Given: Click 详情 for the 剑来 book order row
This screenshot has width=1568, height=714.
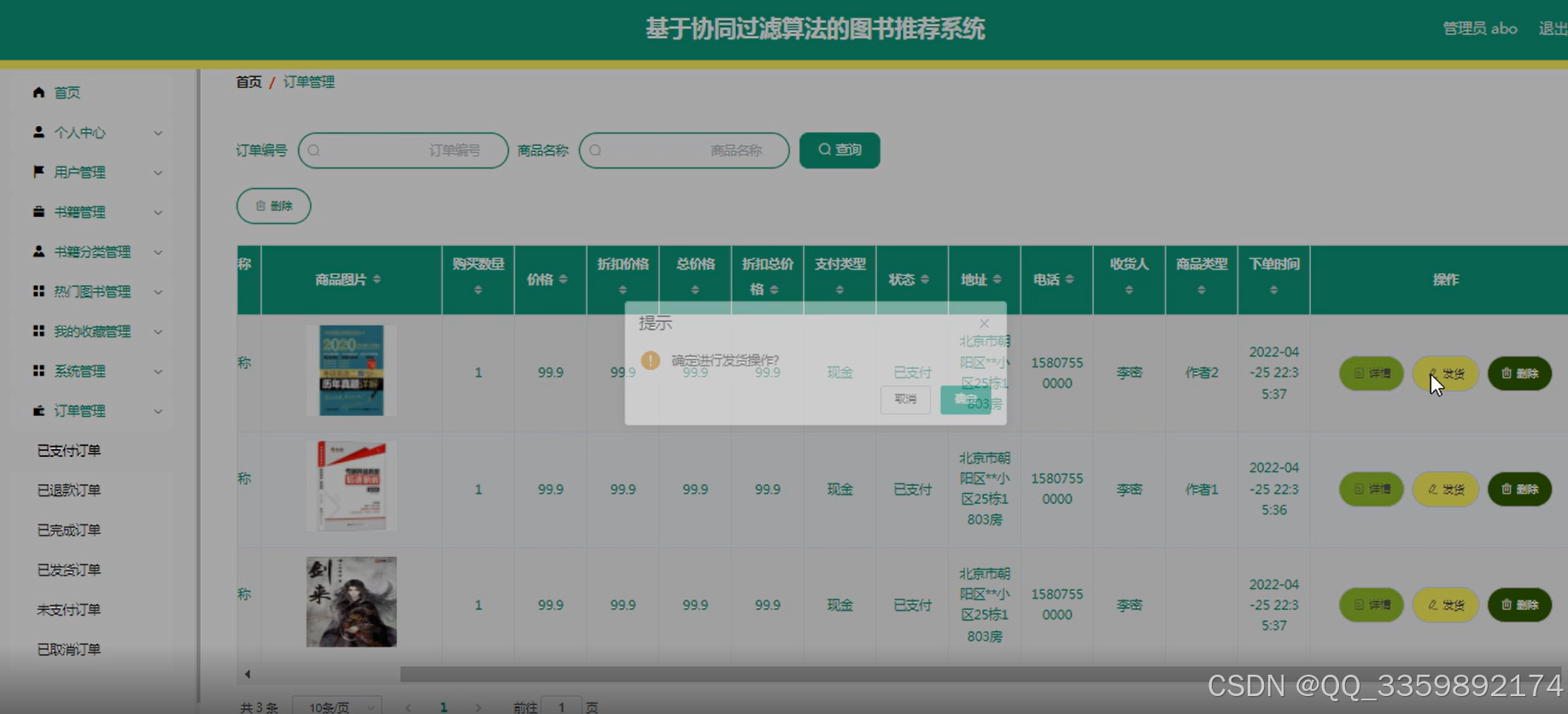Looking at the screenshot, I should pos(1372,605).
